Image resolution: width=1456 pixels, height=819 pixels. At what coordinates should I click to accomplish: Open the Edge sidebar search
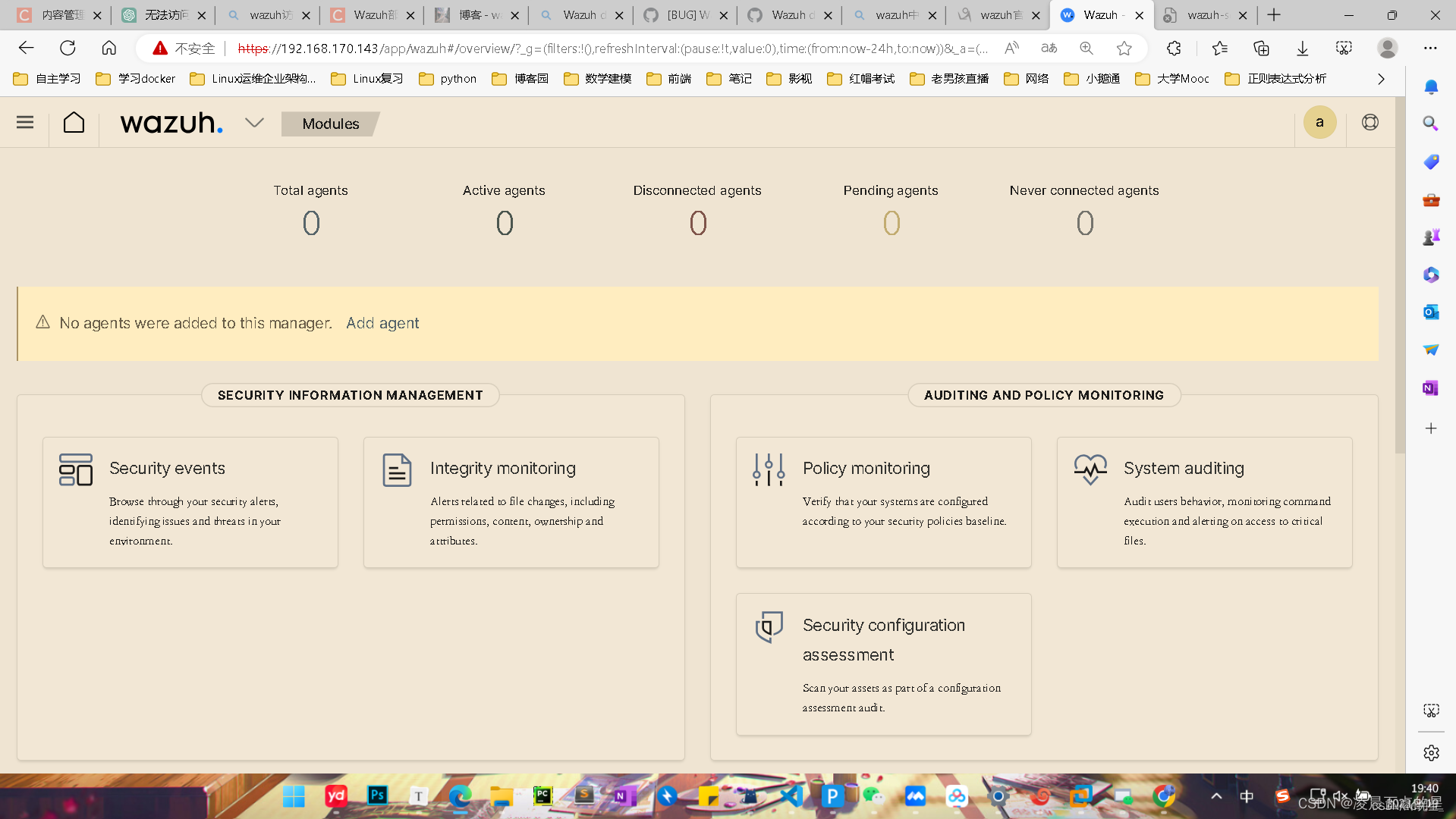point(1431,124)
